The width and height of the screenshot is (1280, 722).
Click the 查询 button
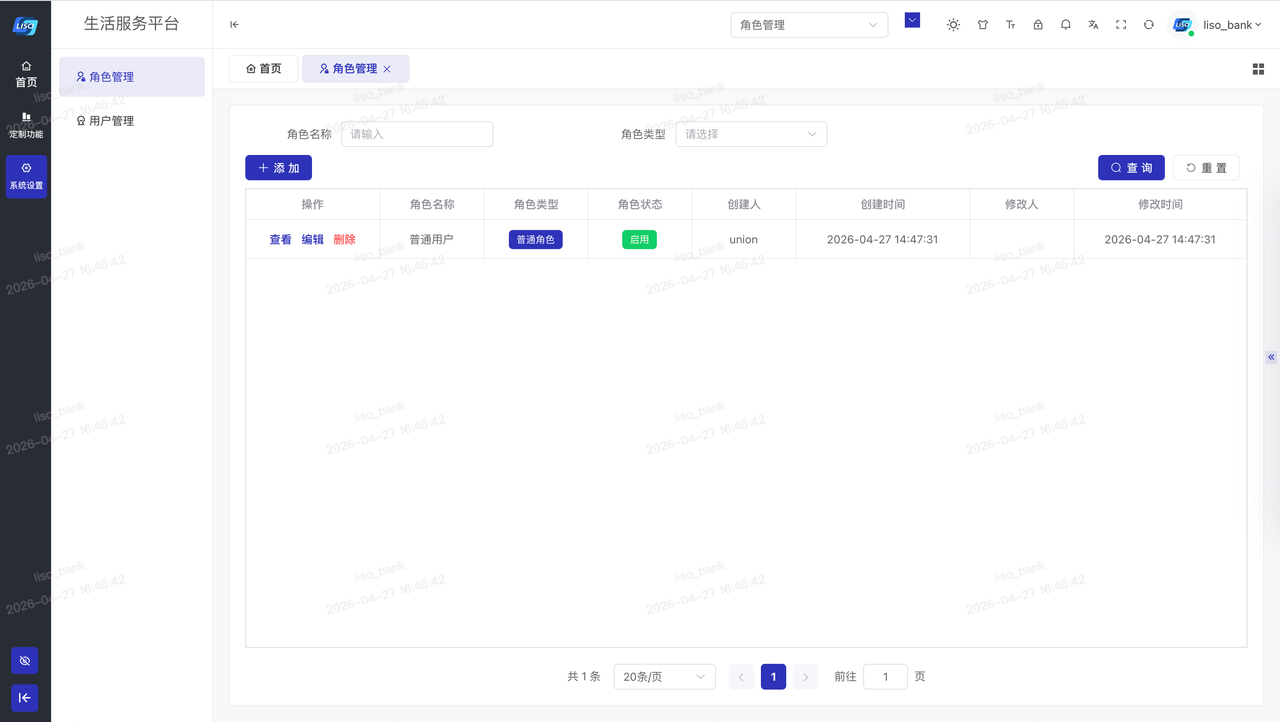pos(1131,168)
